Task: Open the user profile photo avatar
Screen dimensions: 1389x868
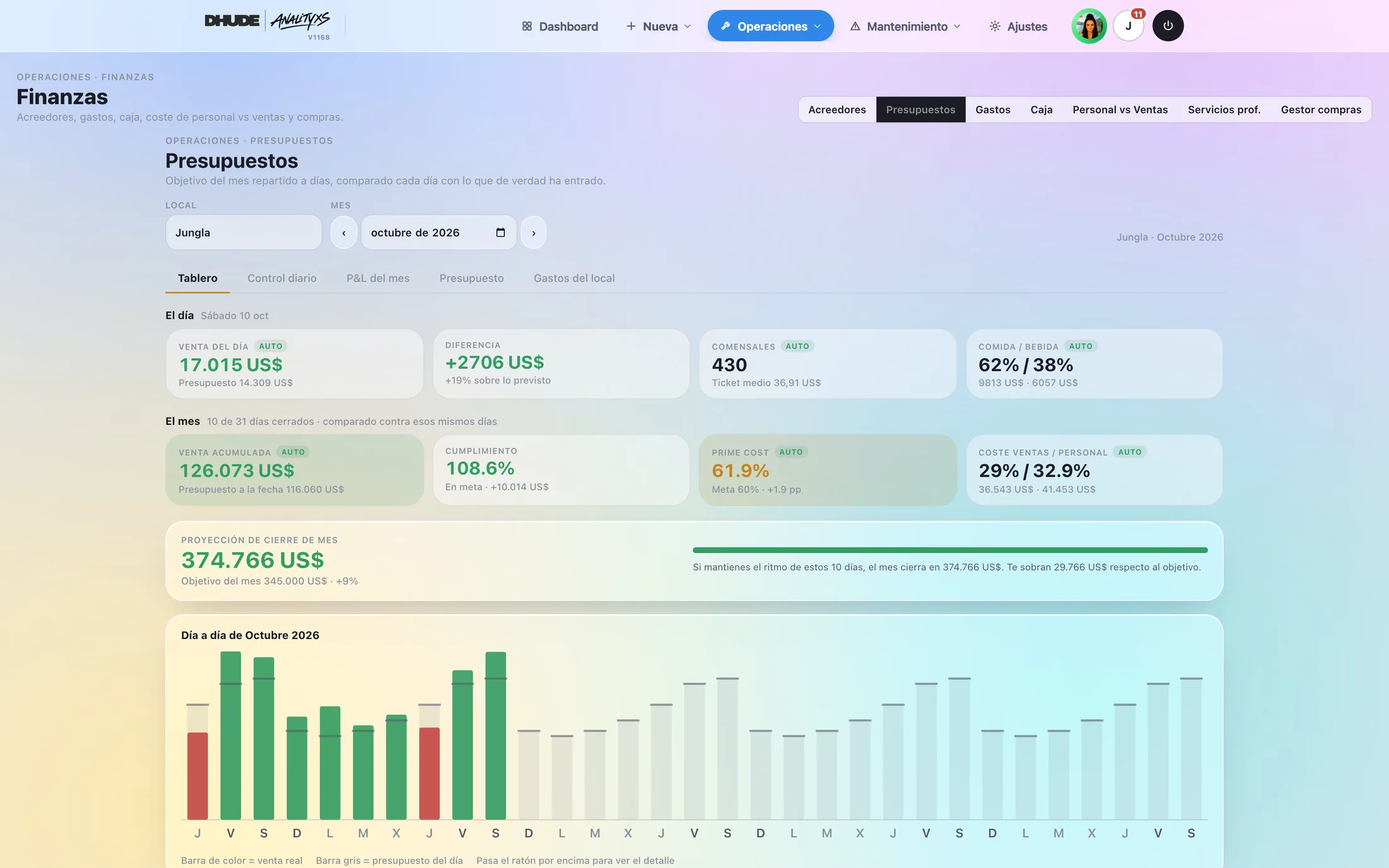Action: [1089, 26]
